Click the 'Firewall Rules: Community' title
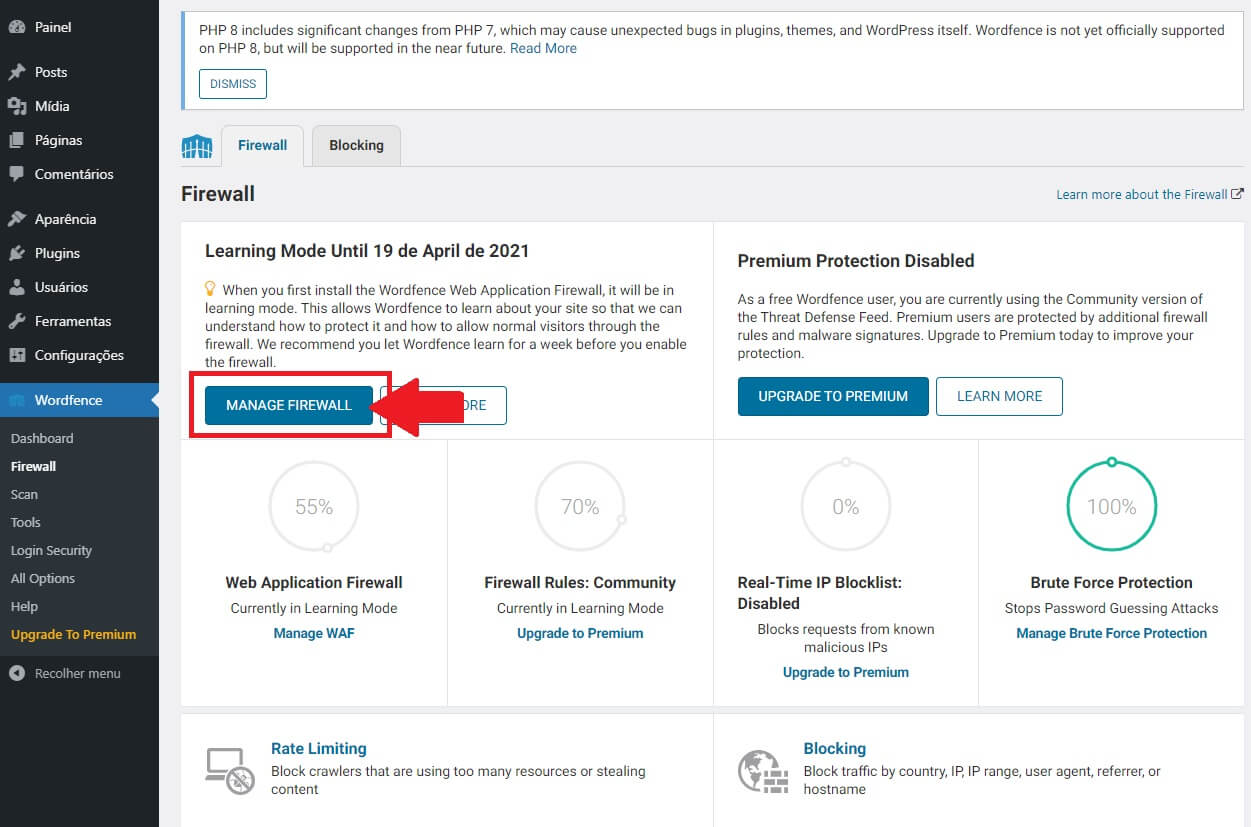This screenshot has height=827, width=1251. click(580, 582)
